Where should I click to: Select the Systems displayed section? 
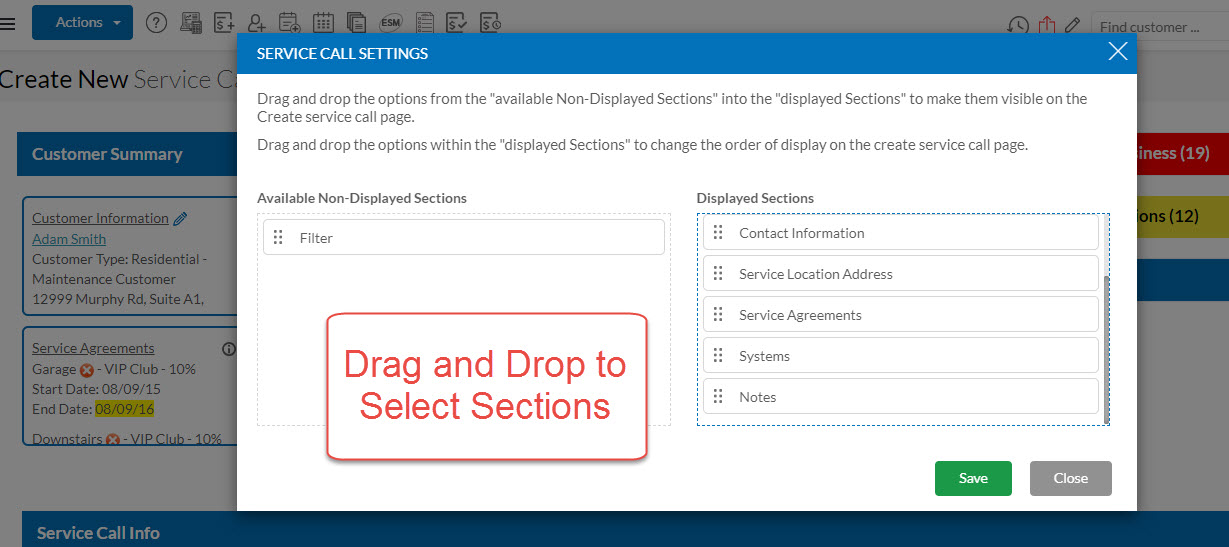tap(901, 355)
